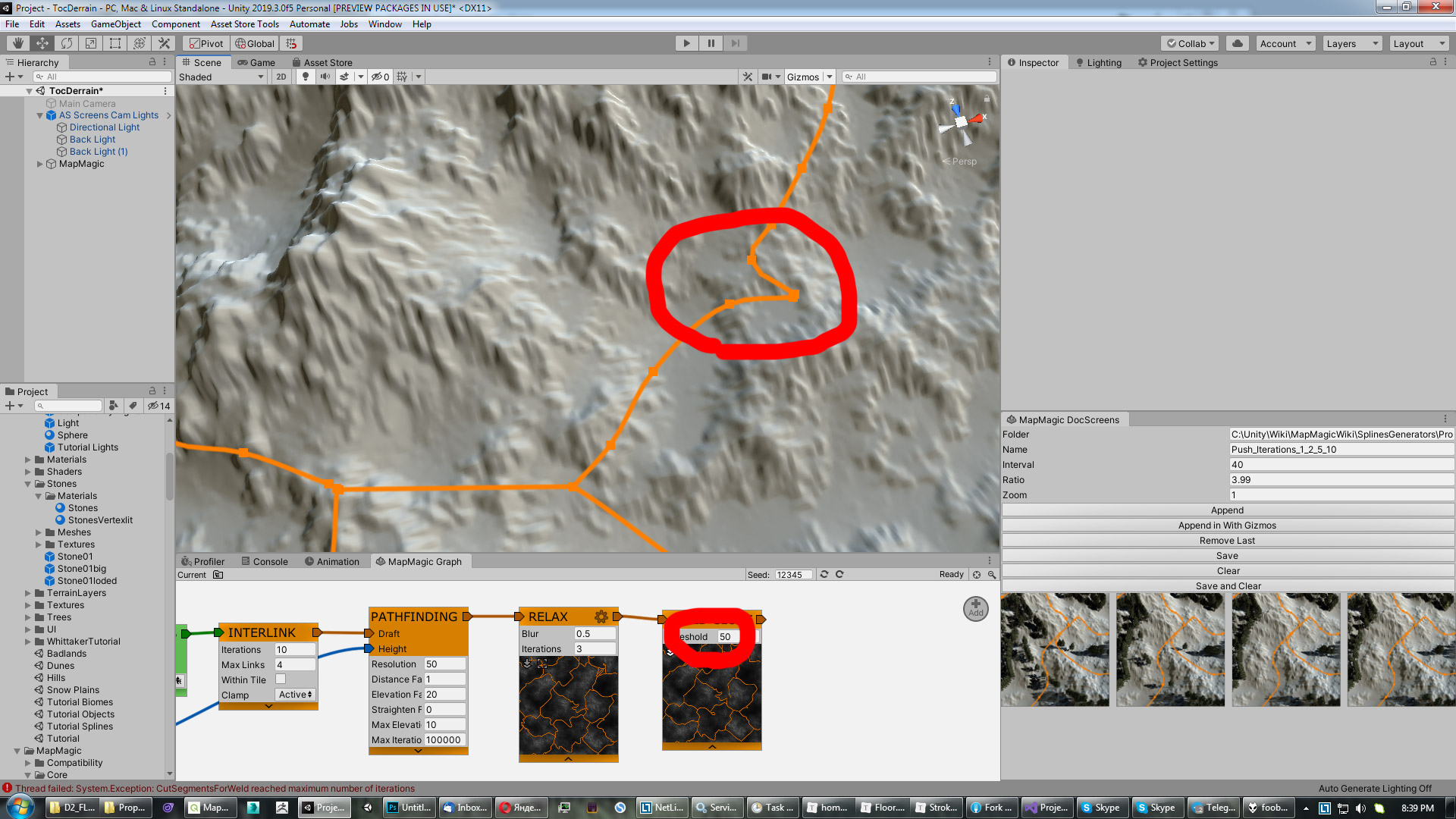Open Windows Start menu
The image size is (1456, 819).
click(x=20, y=807)
